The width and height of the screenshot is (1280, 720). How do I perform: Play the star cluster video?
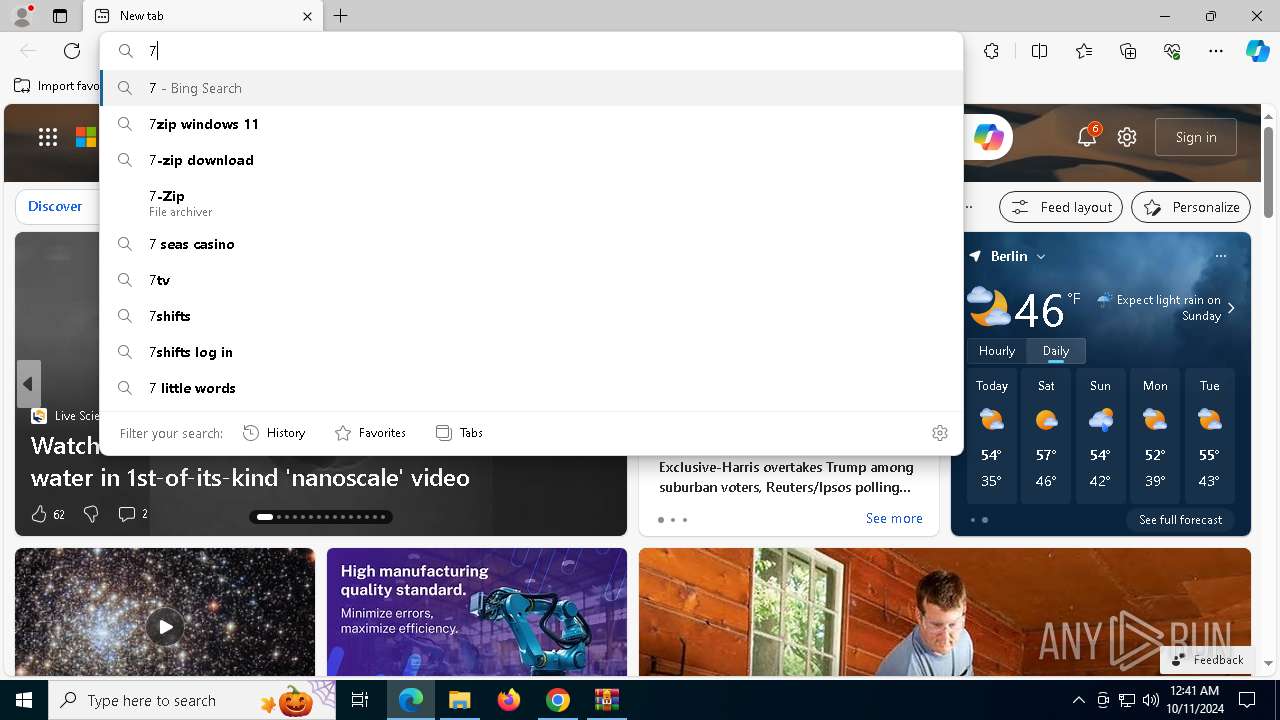coord(165,627)
